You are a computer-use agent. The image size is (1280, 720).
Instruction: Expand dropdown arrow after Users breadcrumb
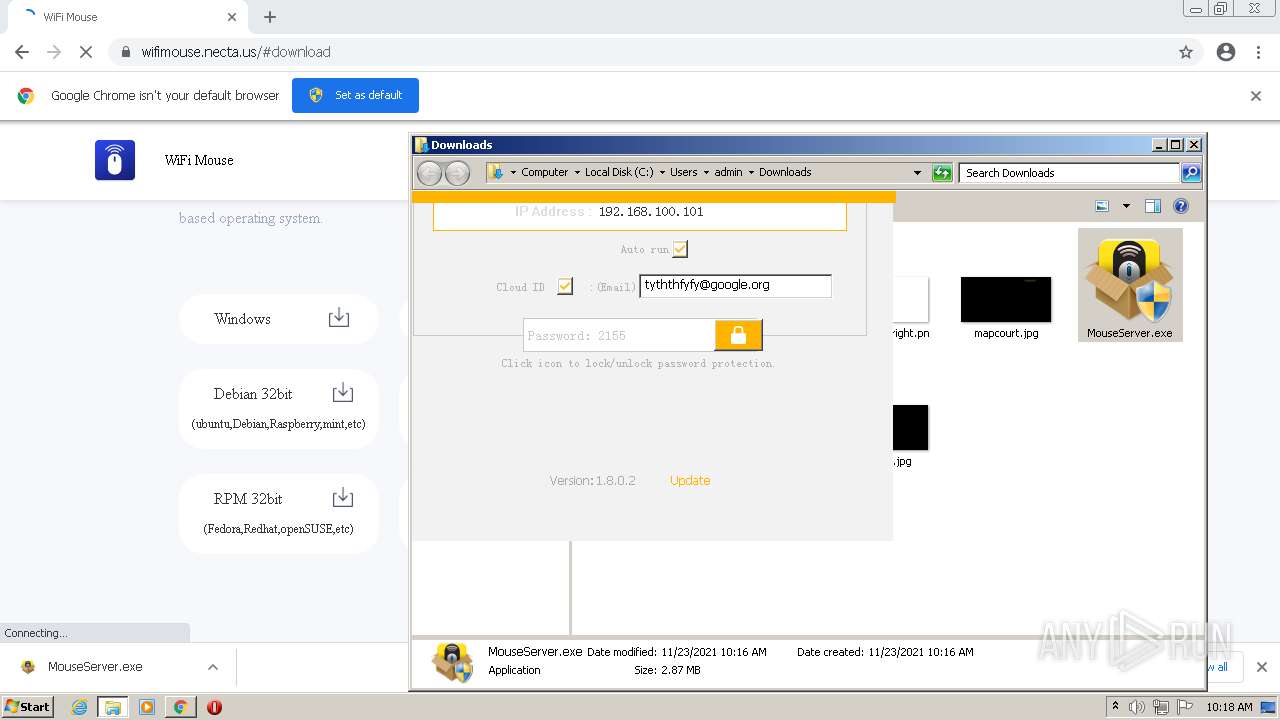click(706, 173)
